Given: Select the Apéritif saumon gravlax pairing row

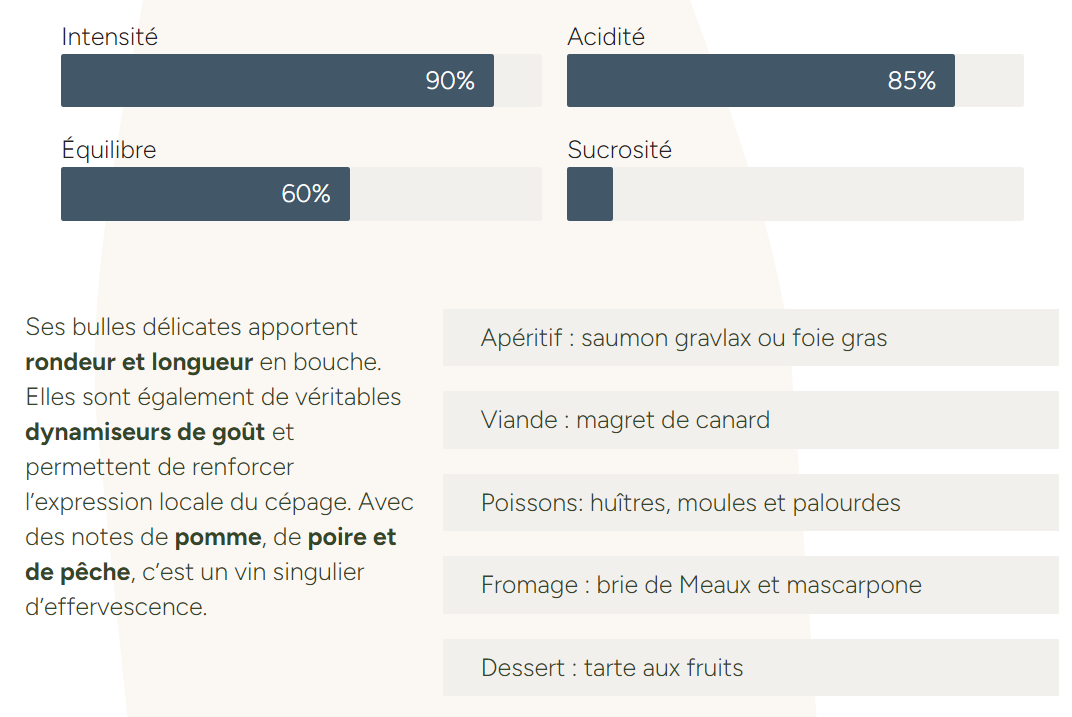Looking at the screenshot, I should 750,338.
